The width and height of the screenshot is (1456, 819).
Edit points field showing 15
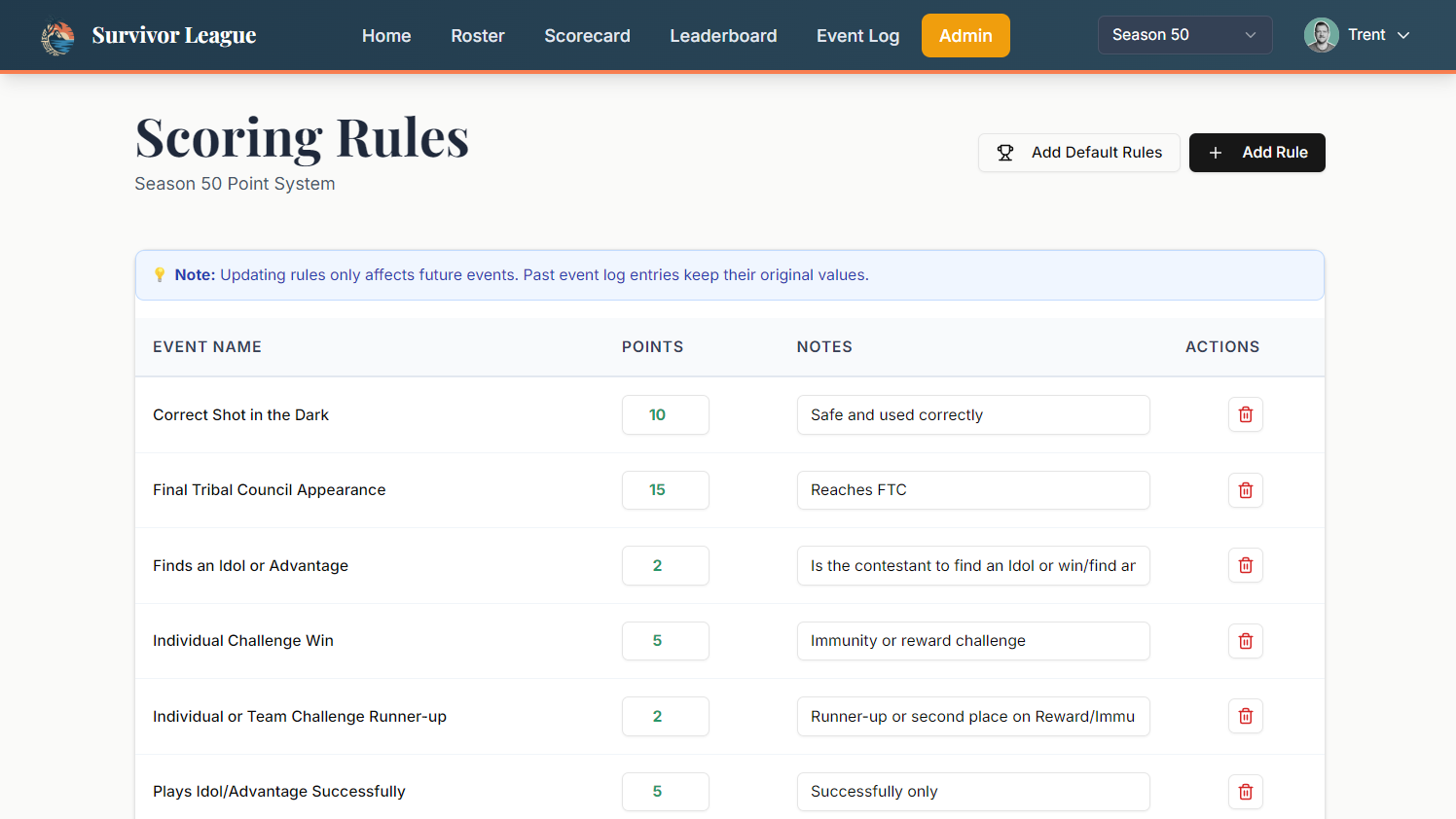666,490
